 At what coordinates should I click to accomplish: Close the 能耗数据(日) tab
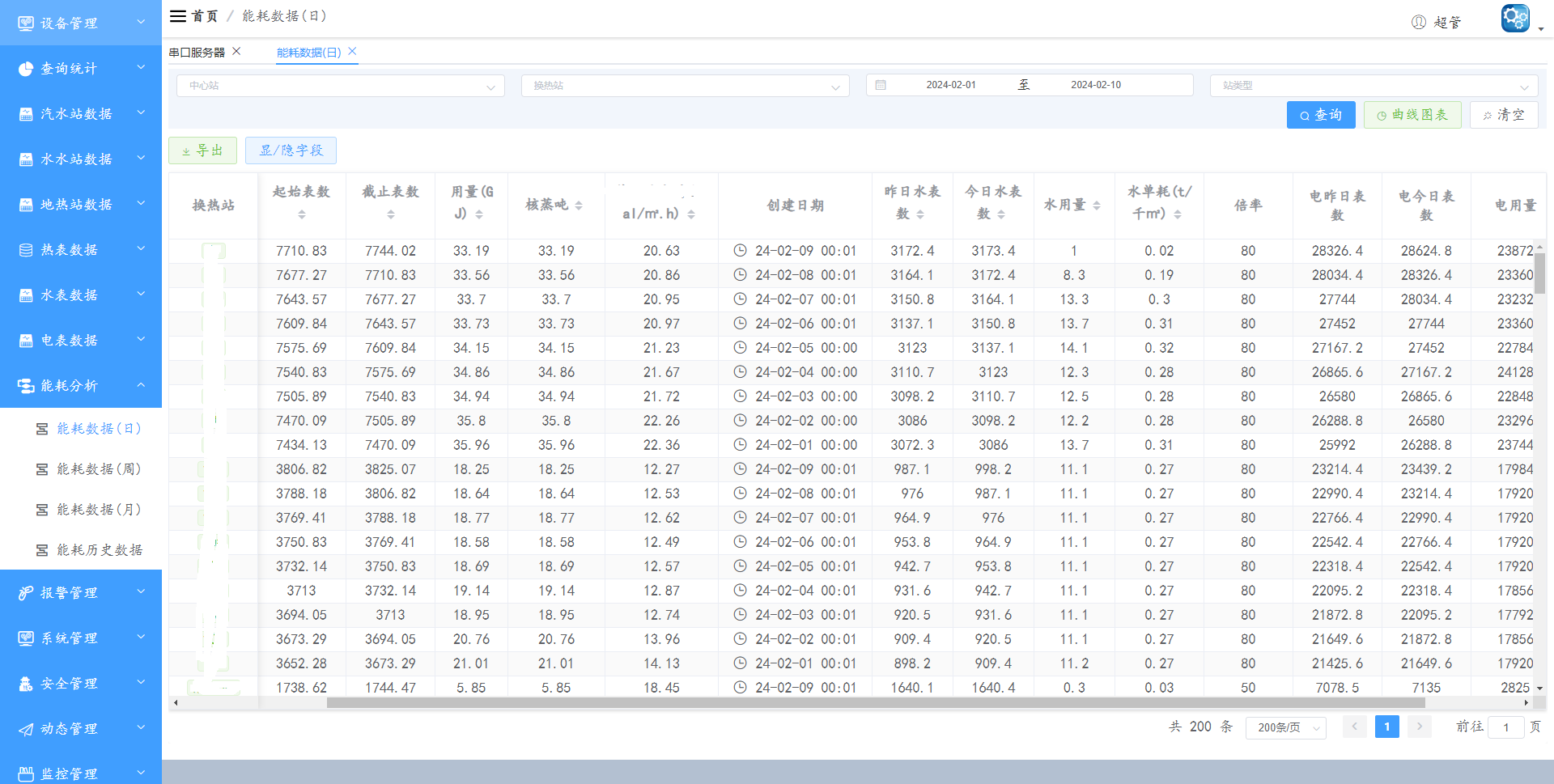pos(352,51)
